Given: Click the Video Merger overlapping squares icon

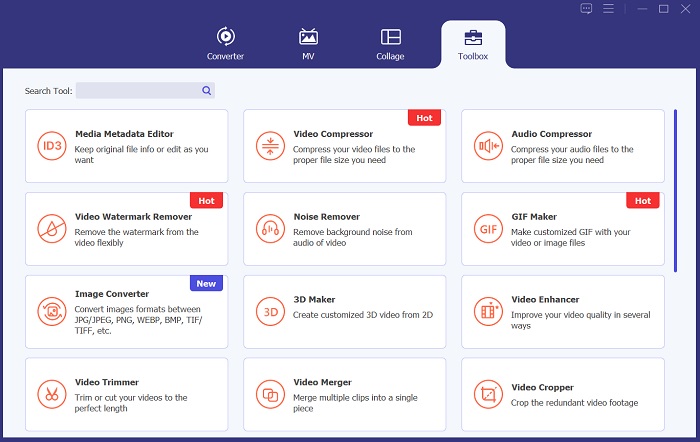Looking at the screenshot, I should pyautogui.click(x=270, y=394).
